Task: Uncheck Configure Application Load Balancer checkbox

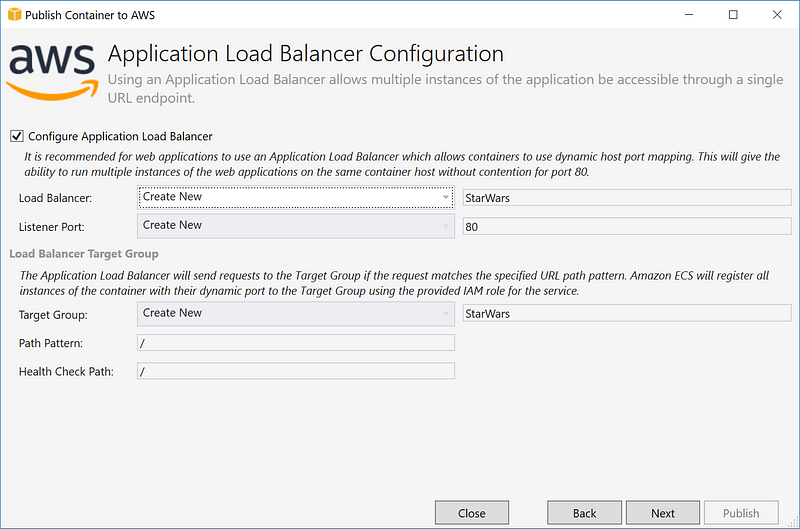Action: pos(17,136)
